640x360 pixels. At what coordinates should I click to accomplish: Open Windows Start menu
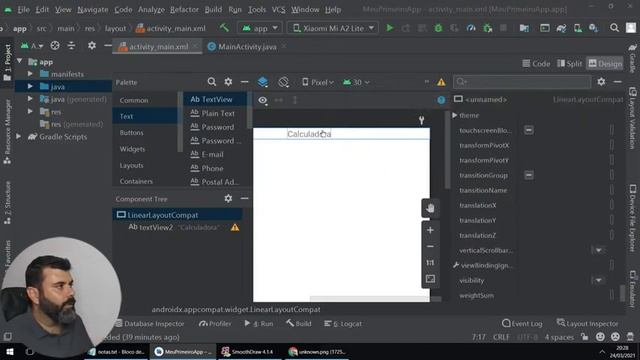pyautogui.click(x=10, y=351)
